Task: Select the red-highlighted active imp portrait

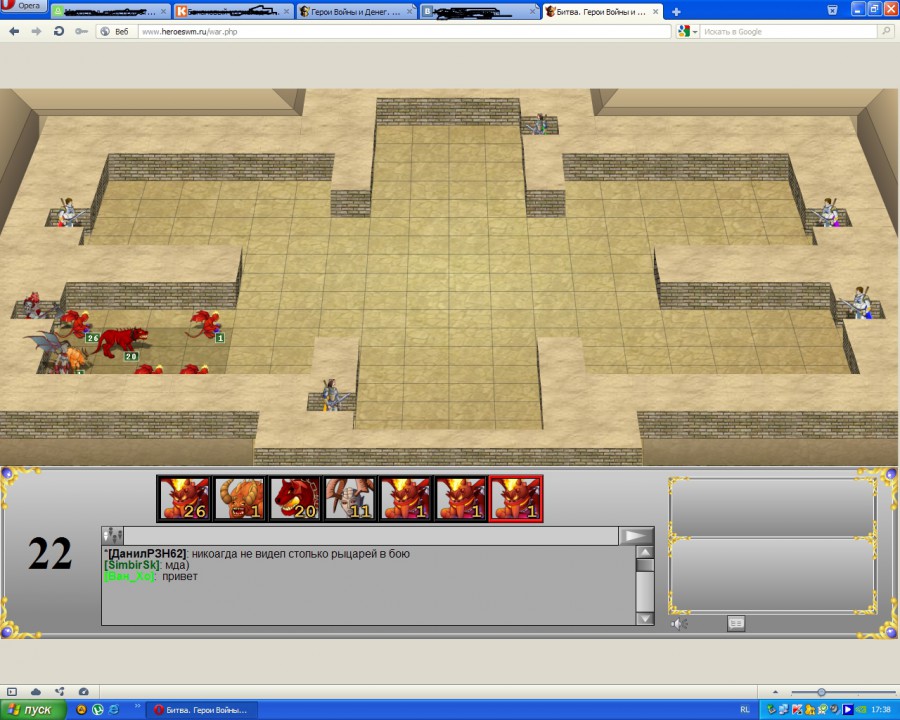Action: (515, 498)
